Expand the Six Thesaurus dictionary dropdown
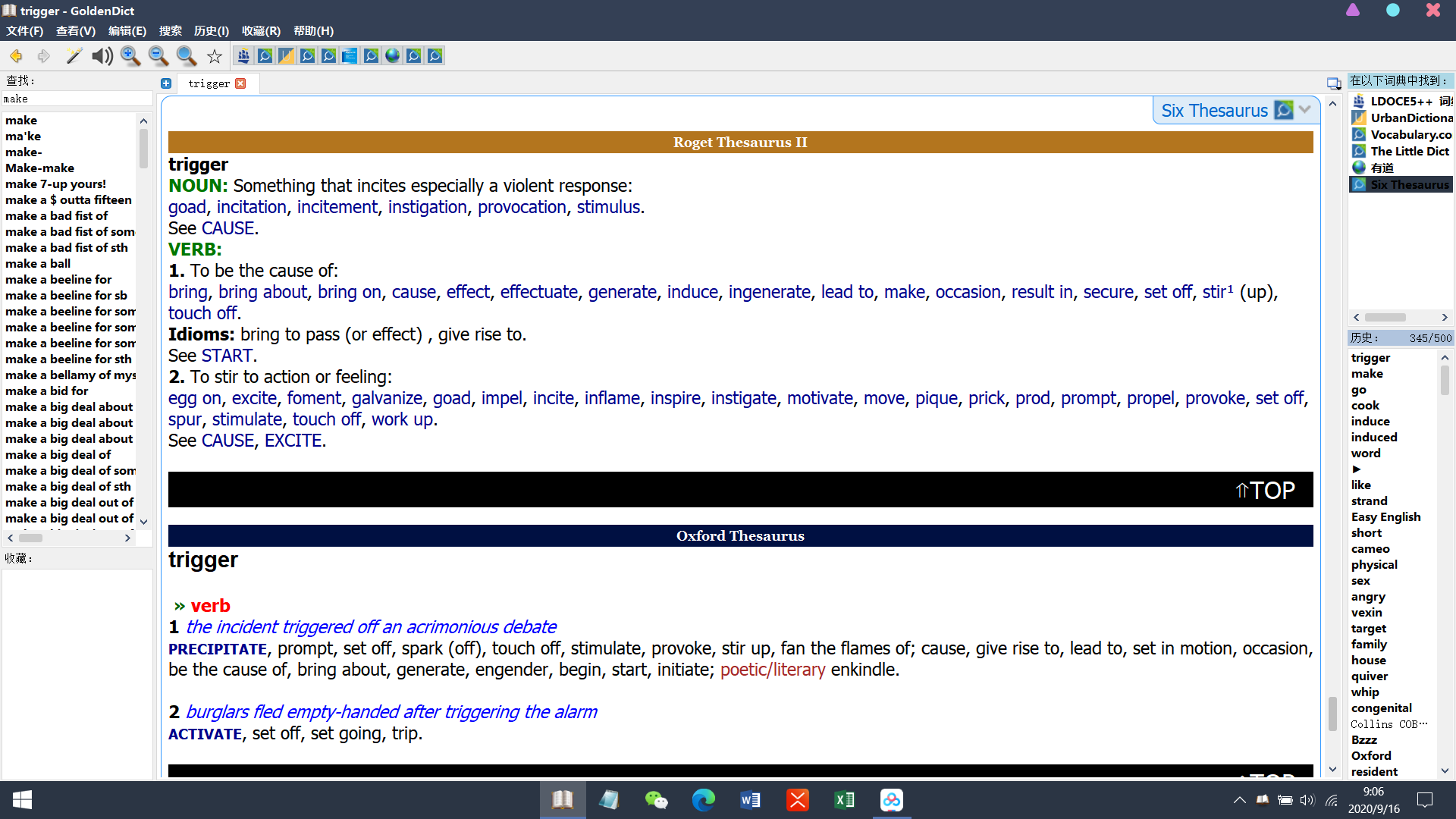This screenshot has width=1456, height=819. tap(1304, 110)
